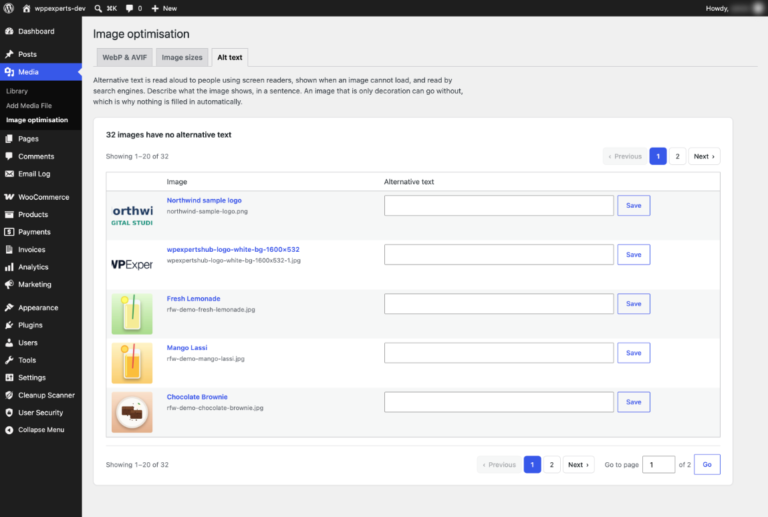Click the Cleanup Scanner icon
Image resolution: width=768 pixels, height=517 pixels.
[9, 395]
